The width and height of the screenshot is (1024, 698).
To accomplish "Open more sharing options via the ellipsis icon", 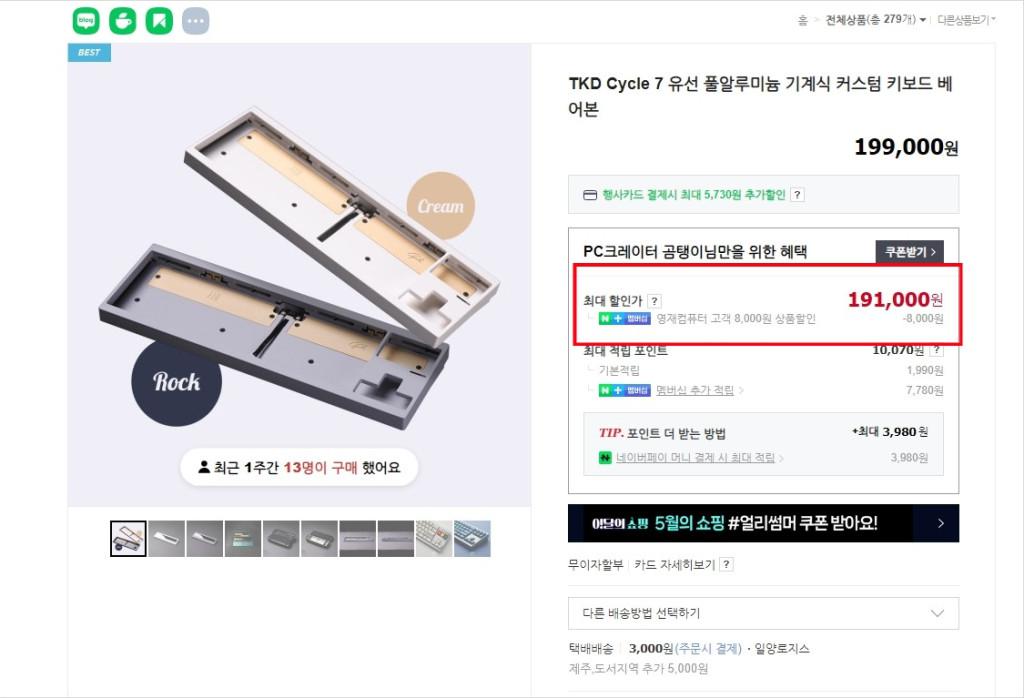I will [x=196, y=21].
